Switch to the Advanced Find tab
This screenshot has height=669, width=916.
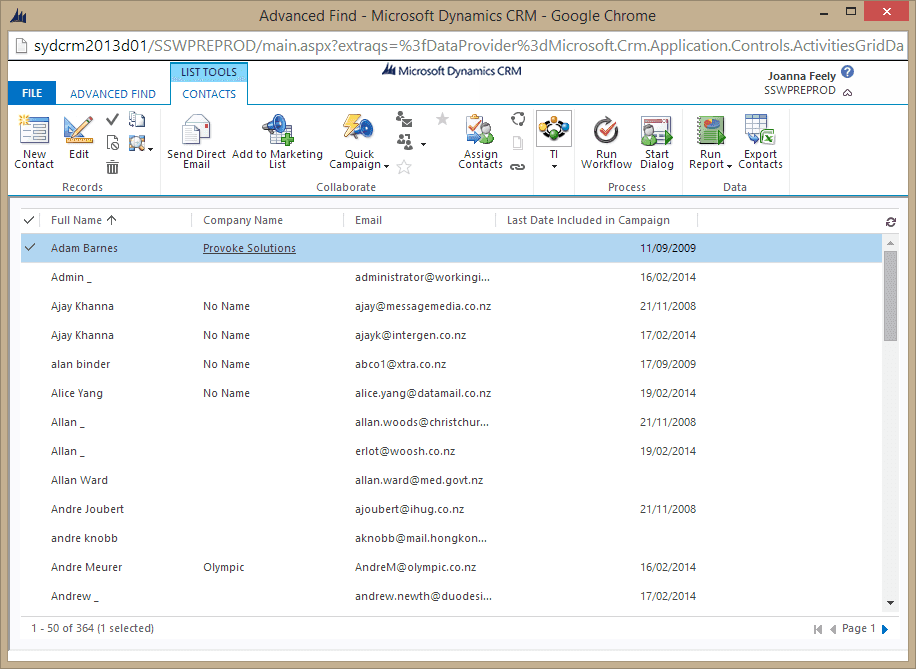[x=113, y=94]
